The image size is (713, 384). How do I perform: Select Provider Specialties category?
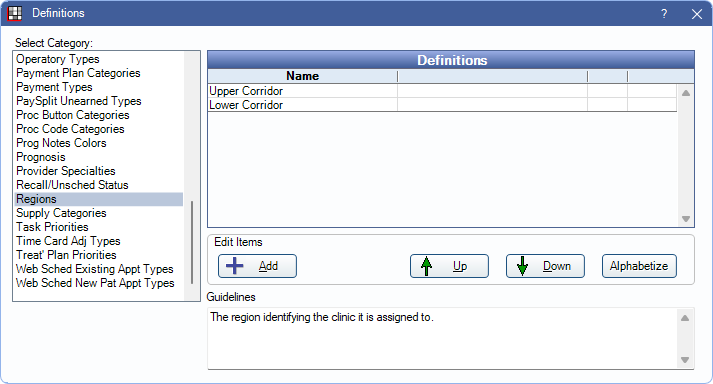(x=99, y=171)
